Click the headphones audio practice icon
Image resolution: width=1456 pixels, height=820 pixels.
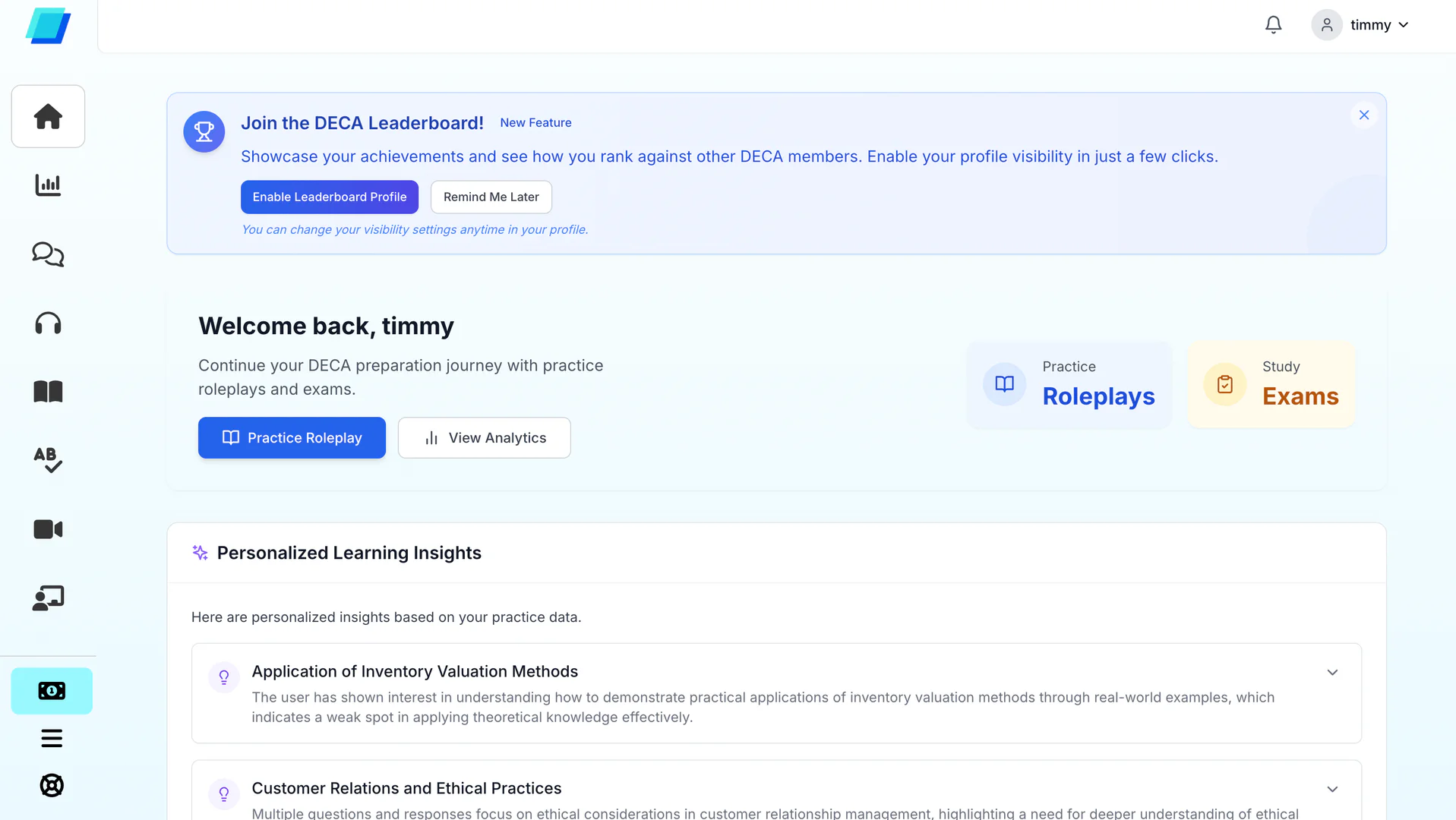tap(48, 323)
